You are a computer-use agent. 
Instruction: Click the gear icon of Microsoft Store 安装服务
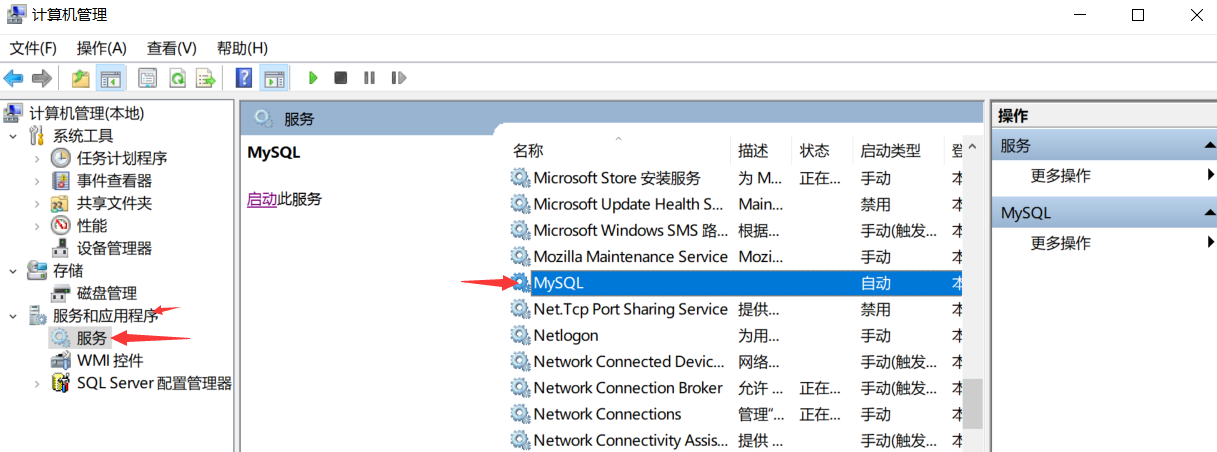point(520,178)
